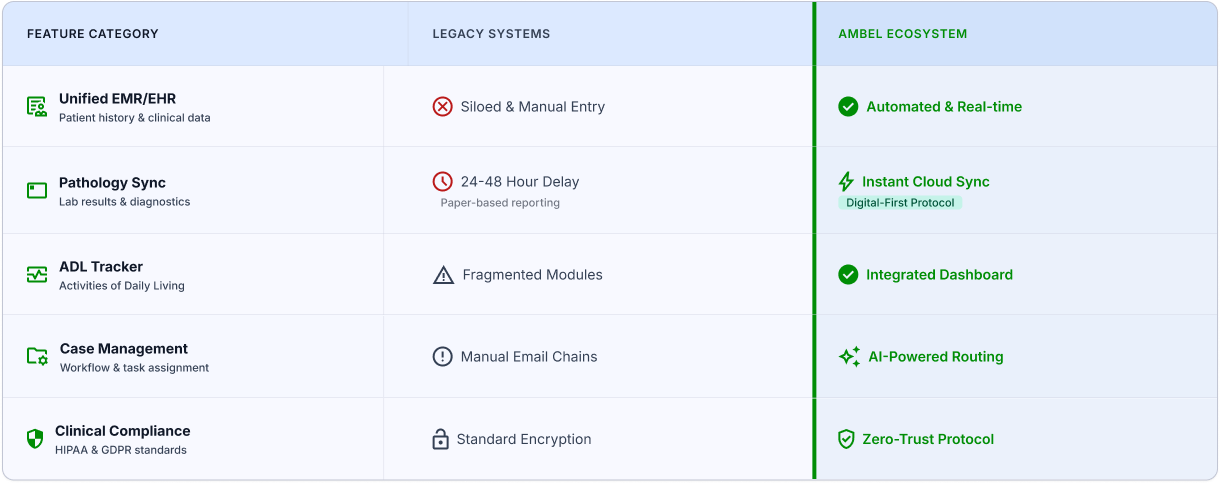This screenshot has width=1220, height=484.
Task: Click the Ambel Ecosystem column header
Action: [903, 34]
